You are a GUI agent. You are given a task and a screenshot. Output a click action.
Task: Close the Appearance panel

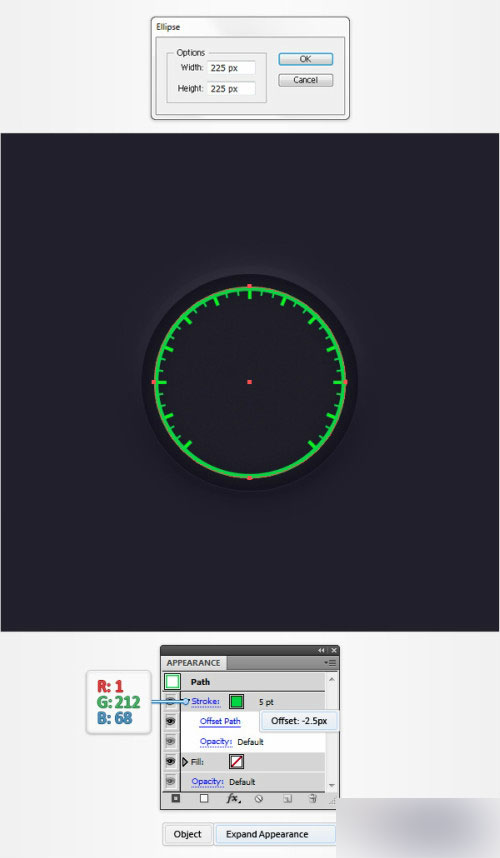[334, 650]
